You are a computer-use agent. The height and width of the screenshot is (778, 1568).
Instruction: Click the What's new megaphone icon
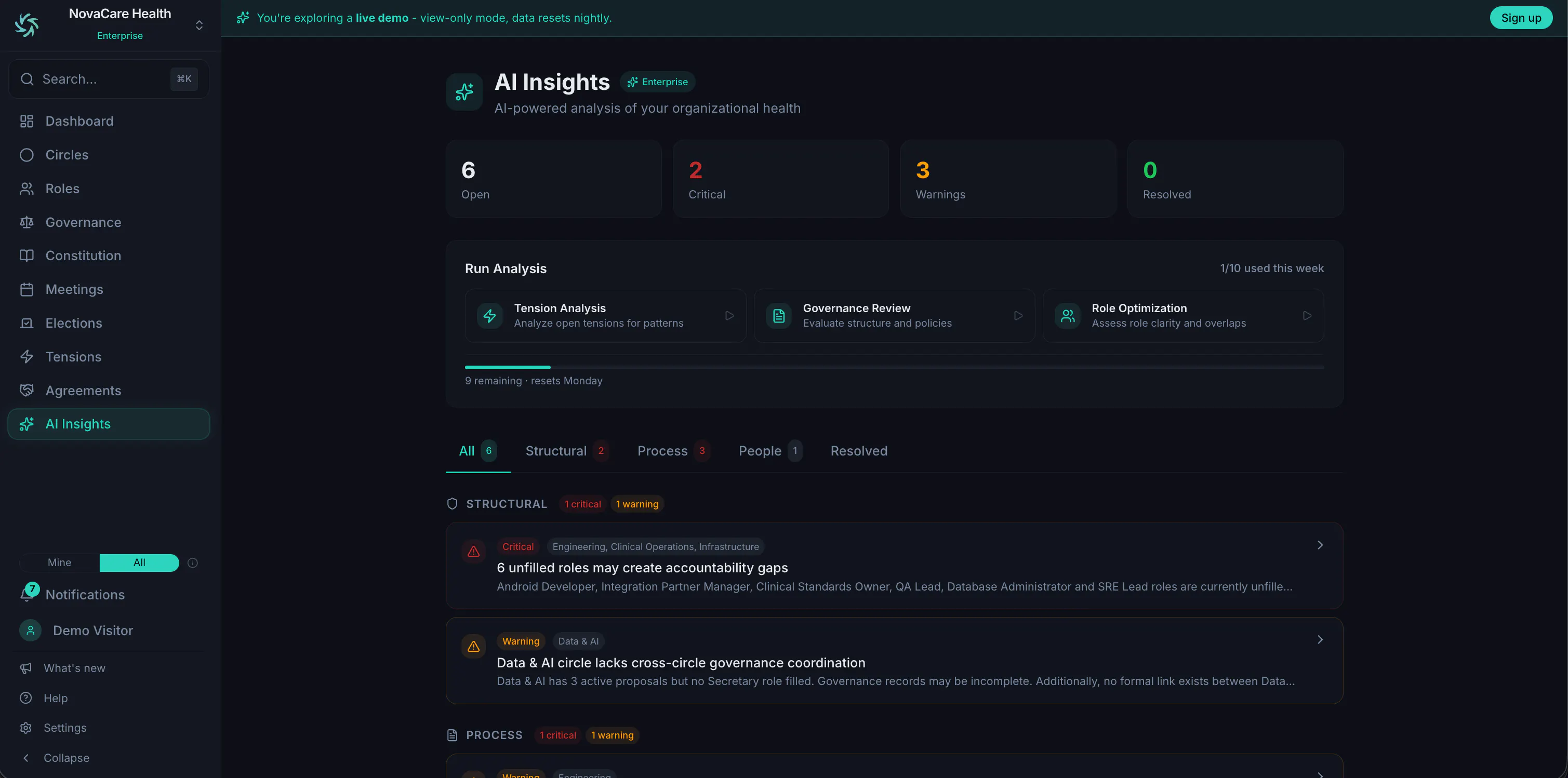click(x=25, y=668)
